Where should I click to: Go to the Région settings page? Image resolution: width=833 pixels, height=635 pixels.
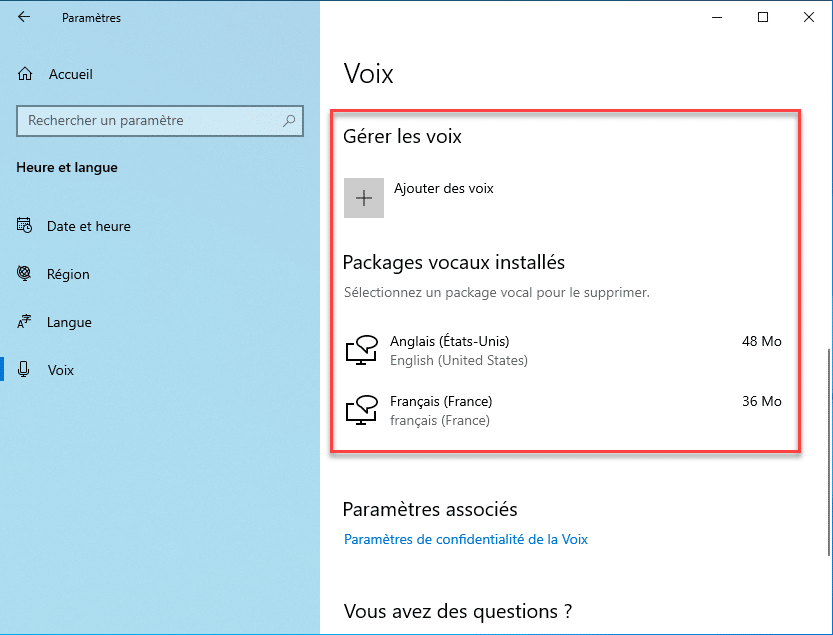68,274
